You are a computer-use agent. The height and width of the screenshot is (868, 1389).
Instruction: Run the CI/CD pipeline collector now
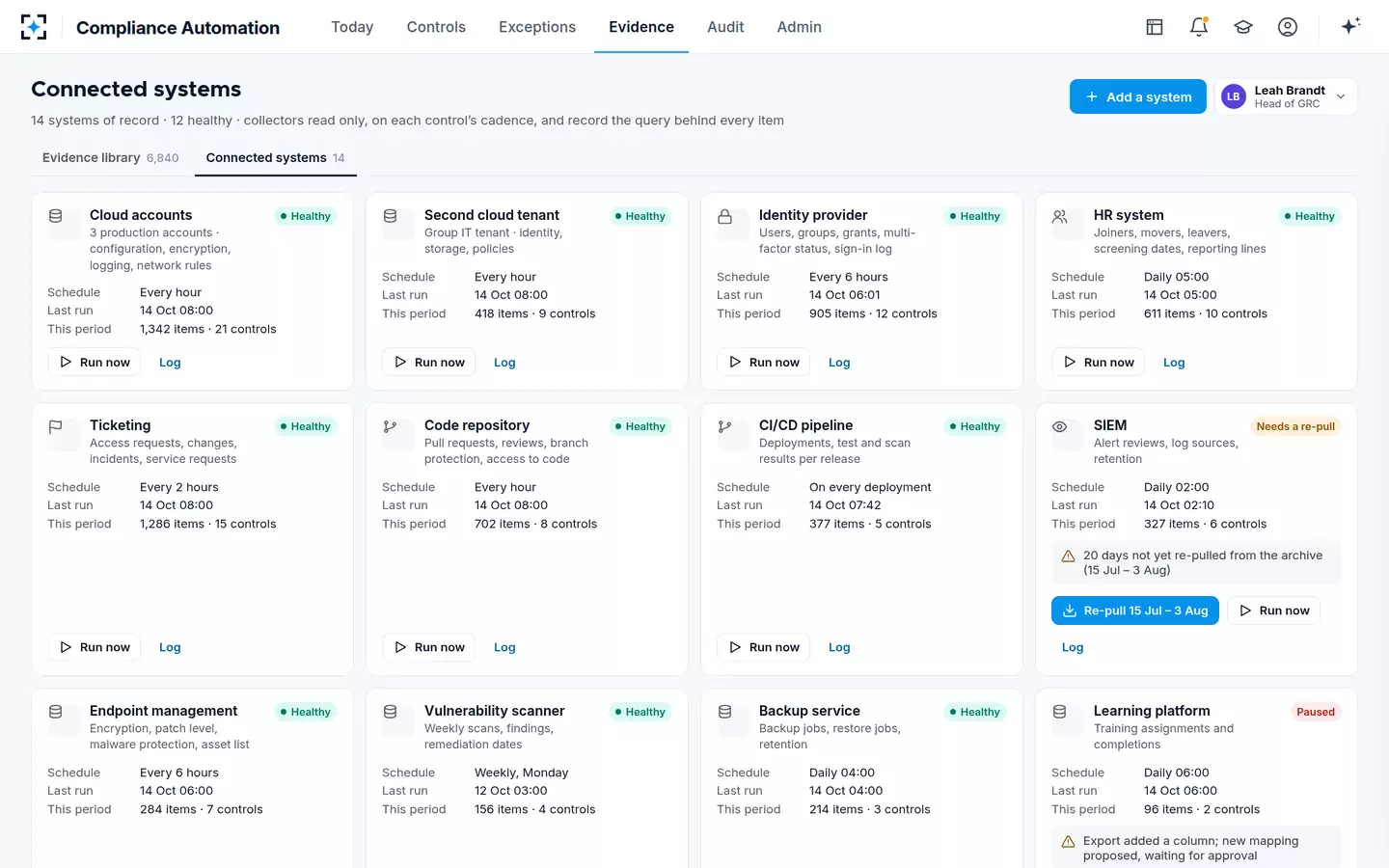[x=764, y=647]
